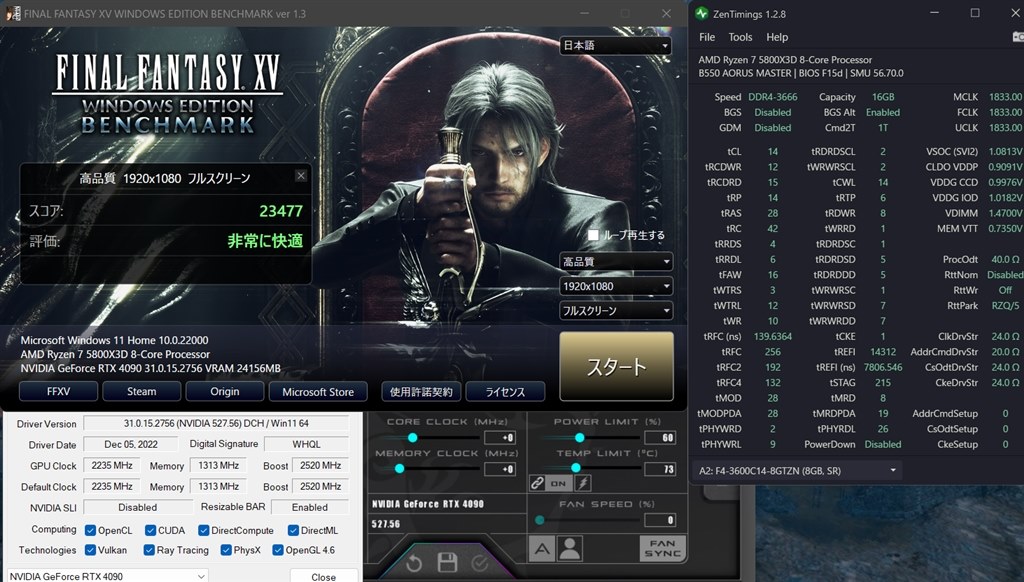The width and height of the screenshot is (1024, 582).
Task: Click score value 23477
Action: (281, 211)
